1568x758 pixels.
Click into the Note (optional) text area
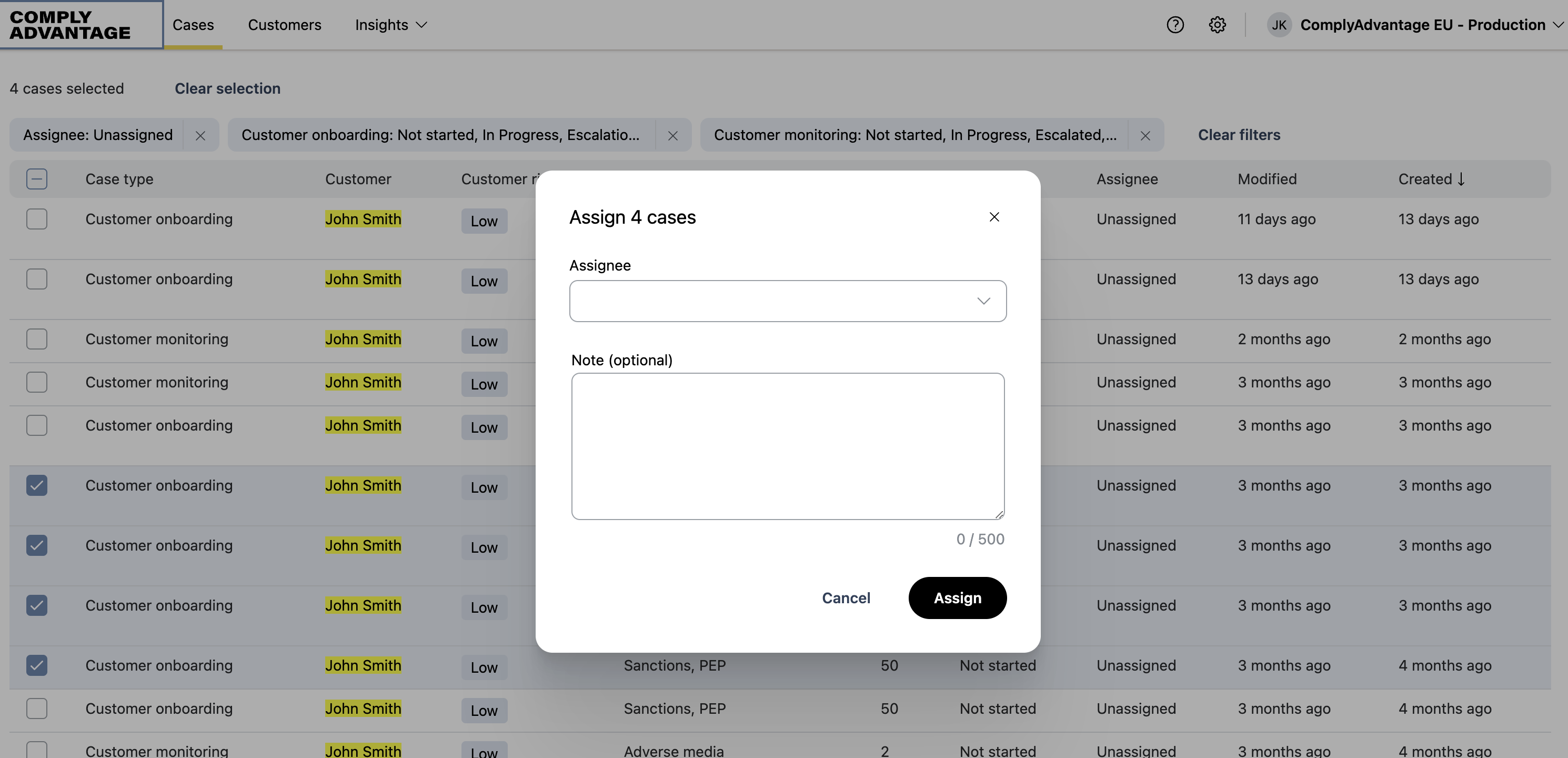[x=787, y=446]
